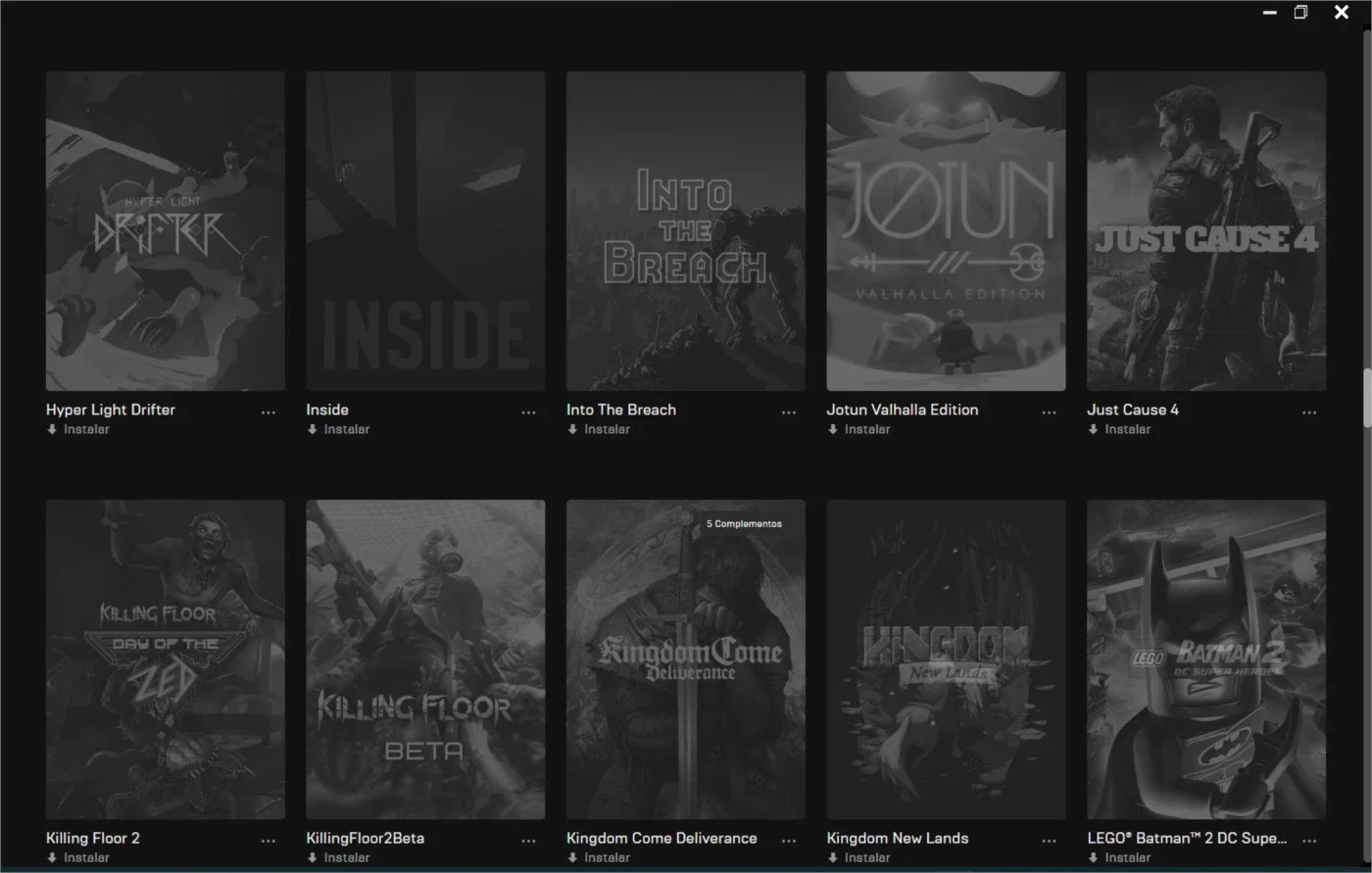Select the Jotun Valhalla Edition cover art
Image resolution: width=1372 pixels, height=873 pixels.
pyautogui.click(x=946, y=231)
